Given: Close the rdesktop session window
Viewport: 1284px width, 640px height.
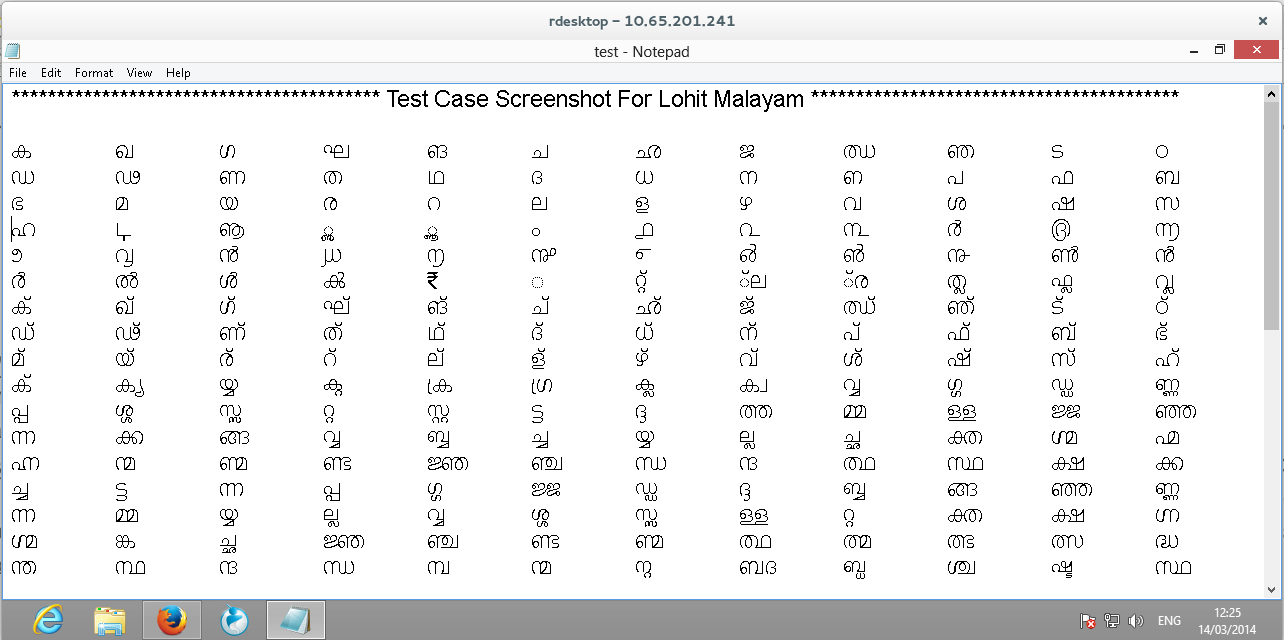Looking at the screenshot, I should coord(1262,20).
